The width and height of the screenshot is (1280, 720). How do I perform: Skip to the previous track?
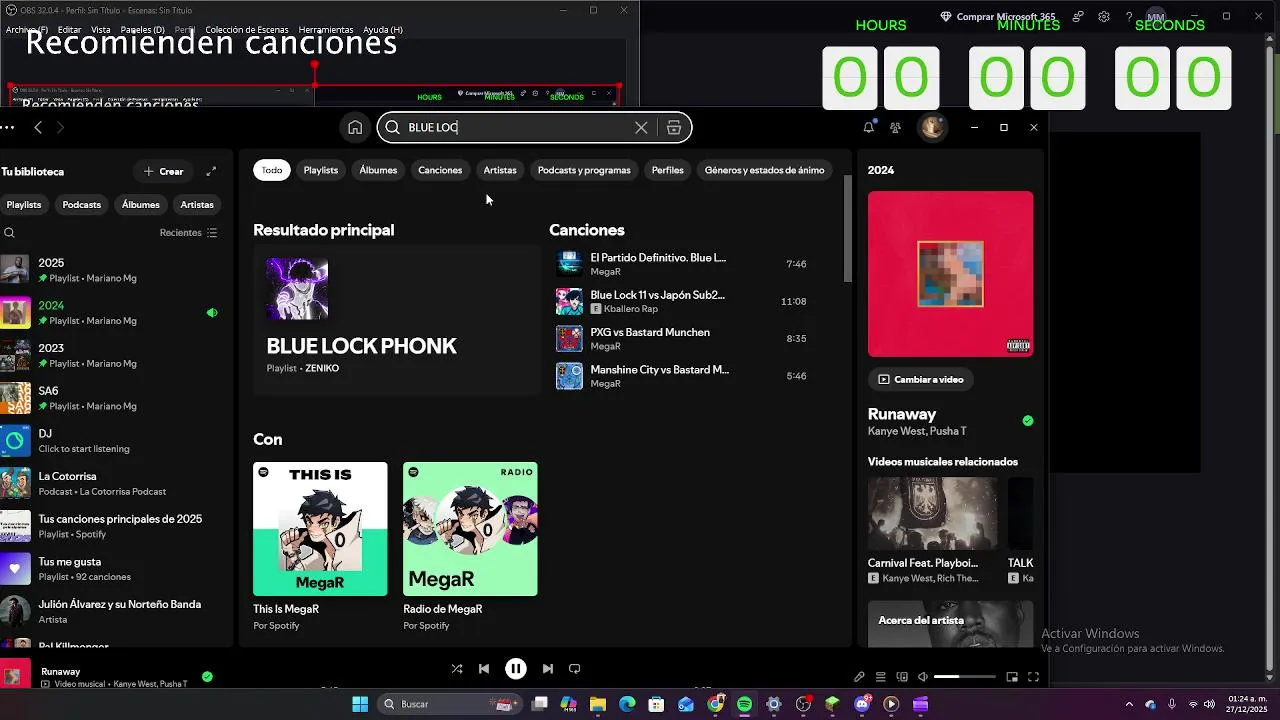[484, 669]
